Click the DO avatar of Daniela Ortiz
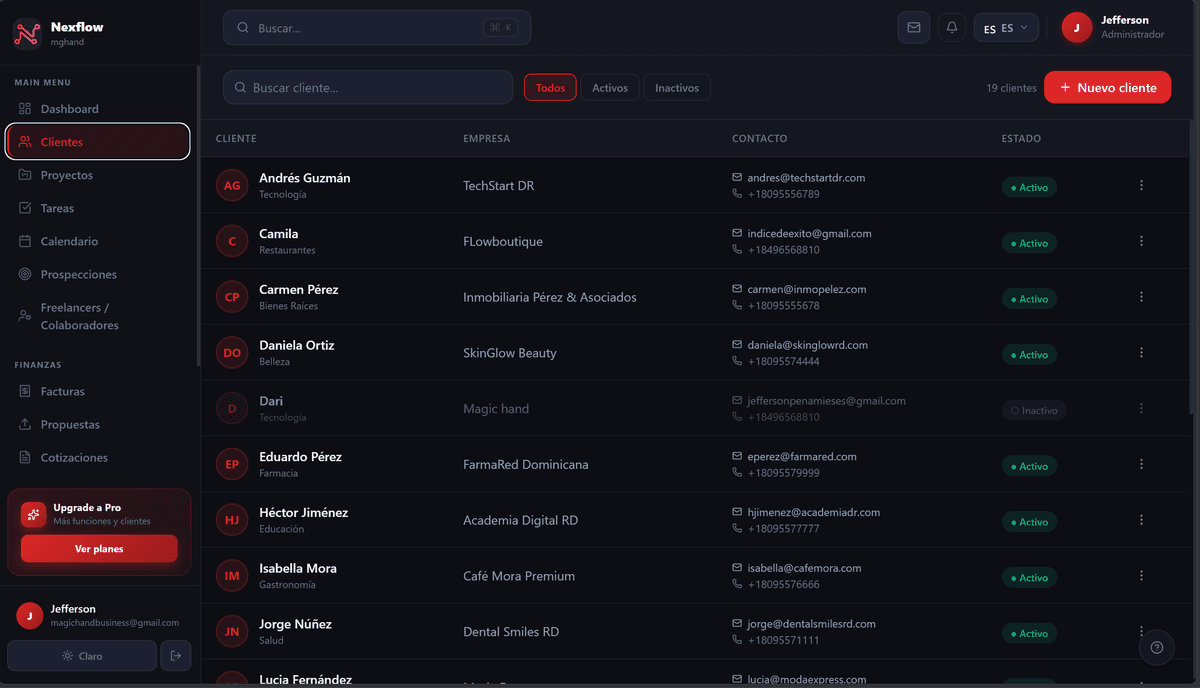The height and width of the screenshot is (688, 1200). [232, 353]
